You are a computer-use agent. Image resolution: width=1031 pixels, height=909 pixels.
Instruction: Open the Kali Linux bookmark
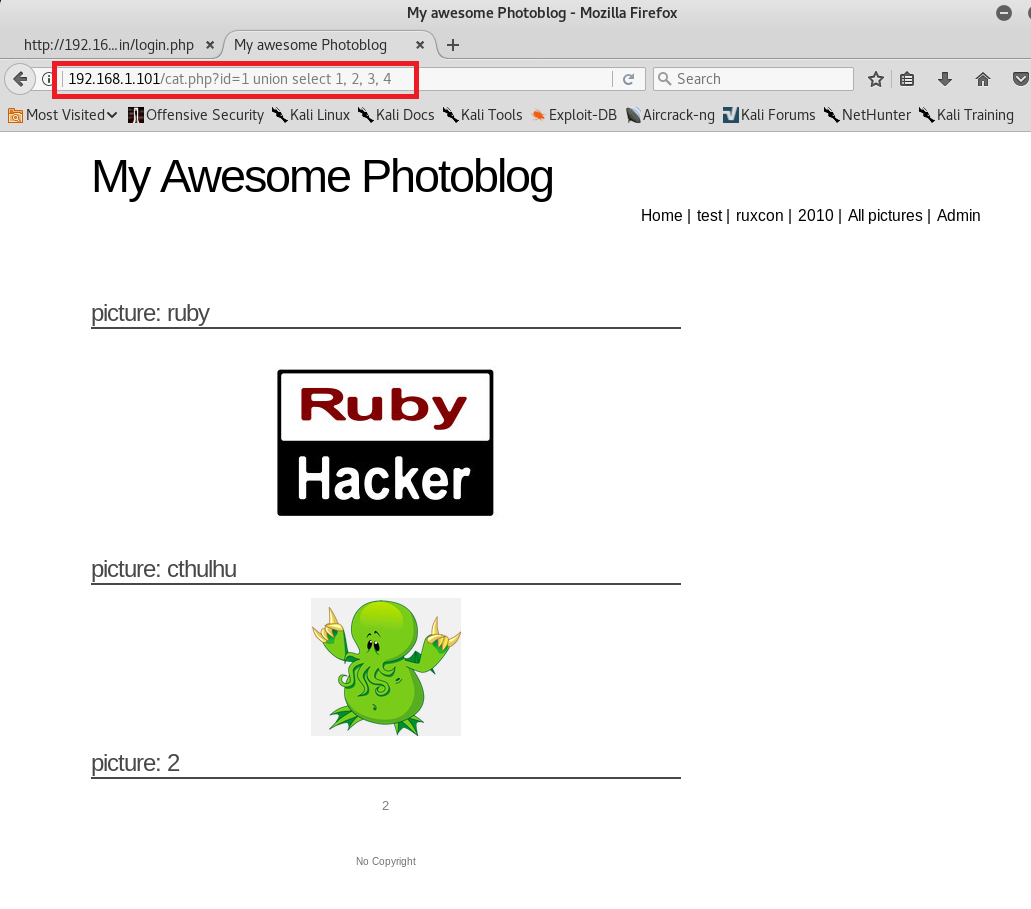(311, 115)
